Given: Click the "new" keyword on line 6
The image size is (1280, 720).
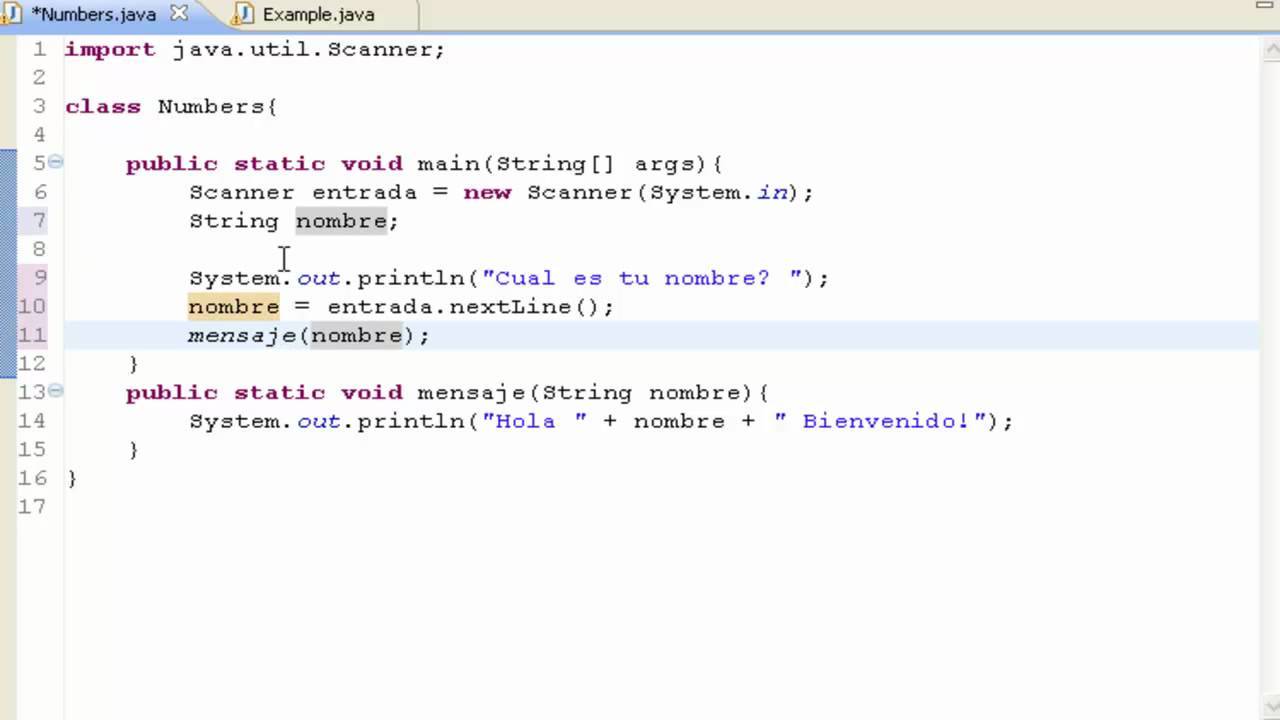Looking at the screenshot, I should [487, 193].
